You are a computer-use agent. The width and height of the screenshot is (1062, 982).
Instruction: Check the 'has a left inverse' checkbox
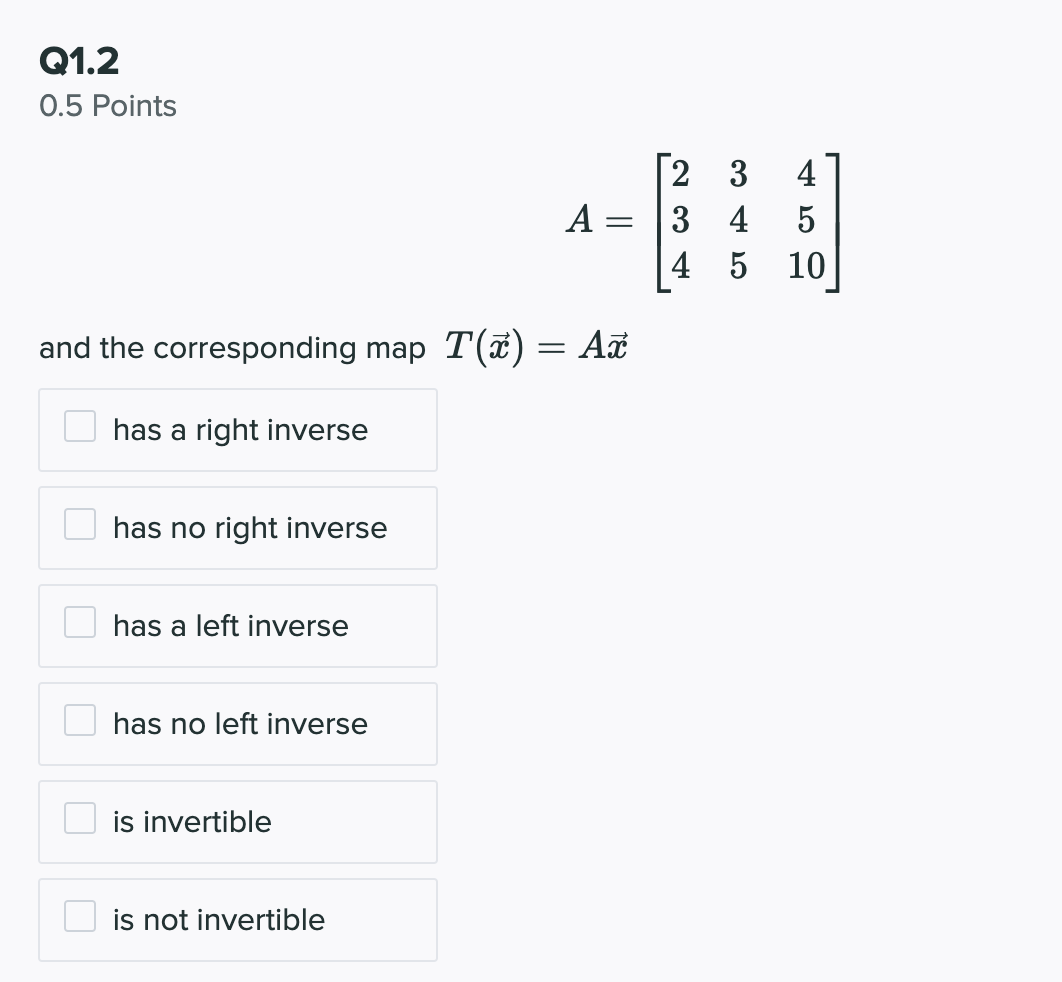tap(79, 622)
